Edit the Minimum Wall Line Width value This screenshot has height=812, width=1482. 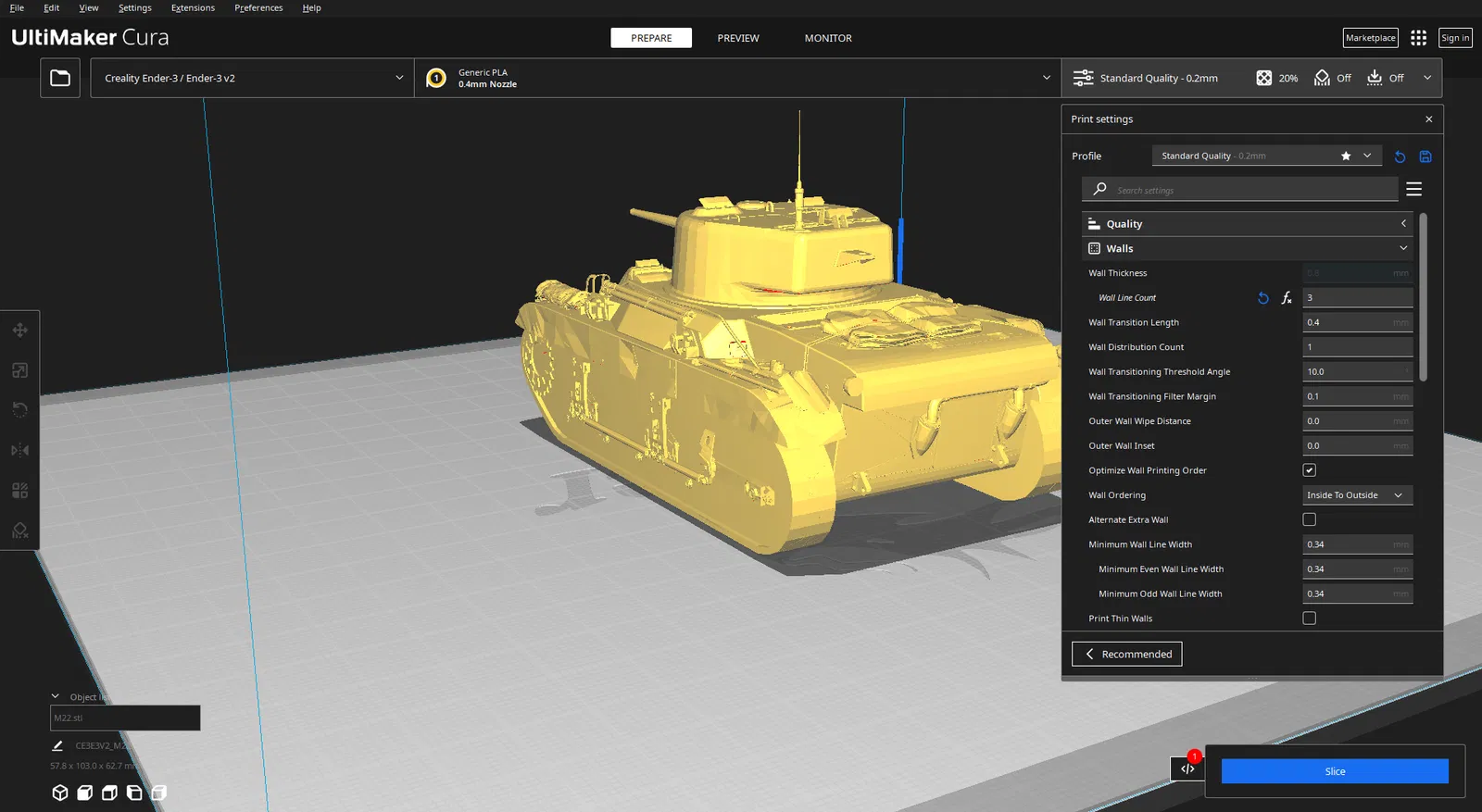(1358, 544)
